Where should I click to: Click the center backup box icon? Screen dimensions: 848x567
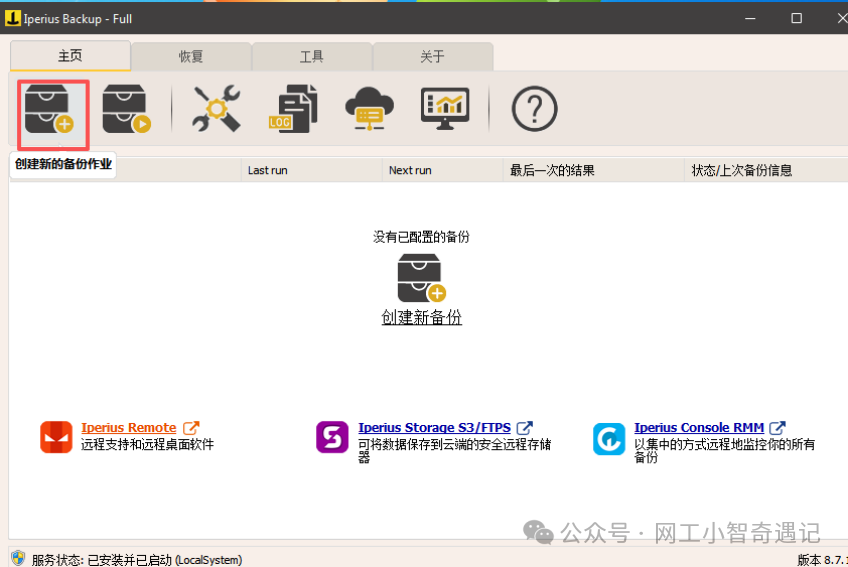click(x=421, y=278)
